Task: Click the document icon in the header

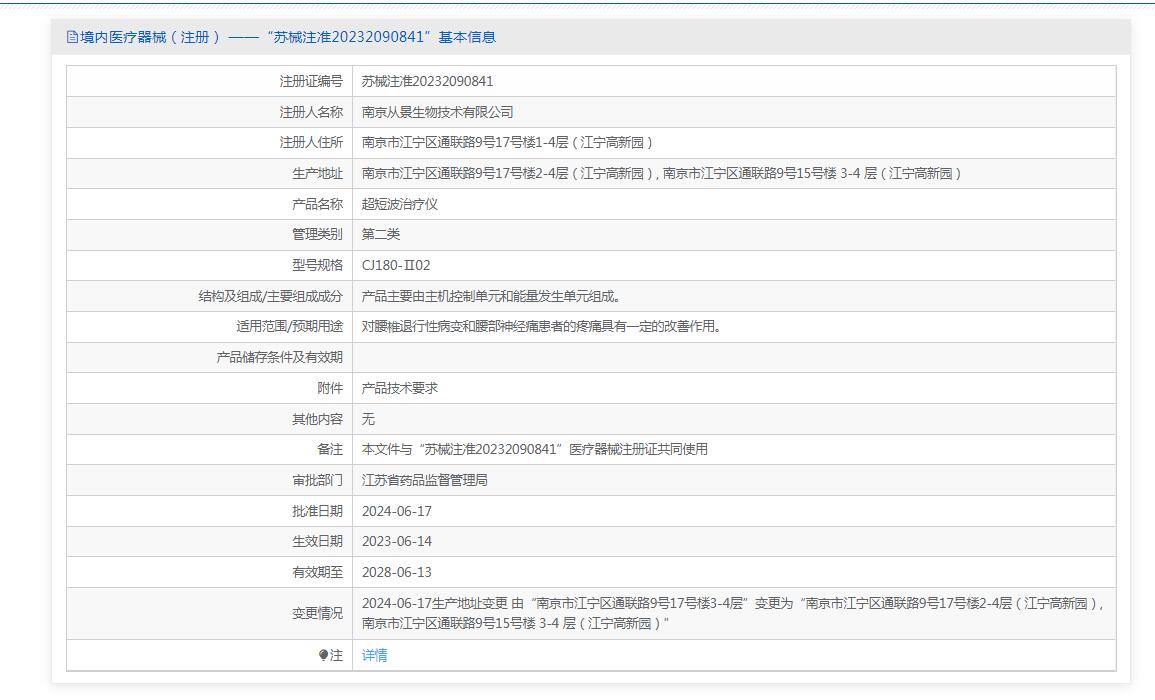Action: click(72, 37)
